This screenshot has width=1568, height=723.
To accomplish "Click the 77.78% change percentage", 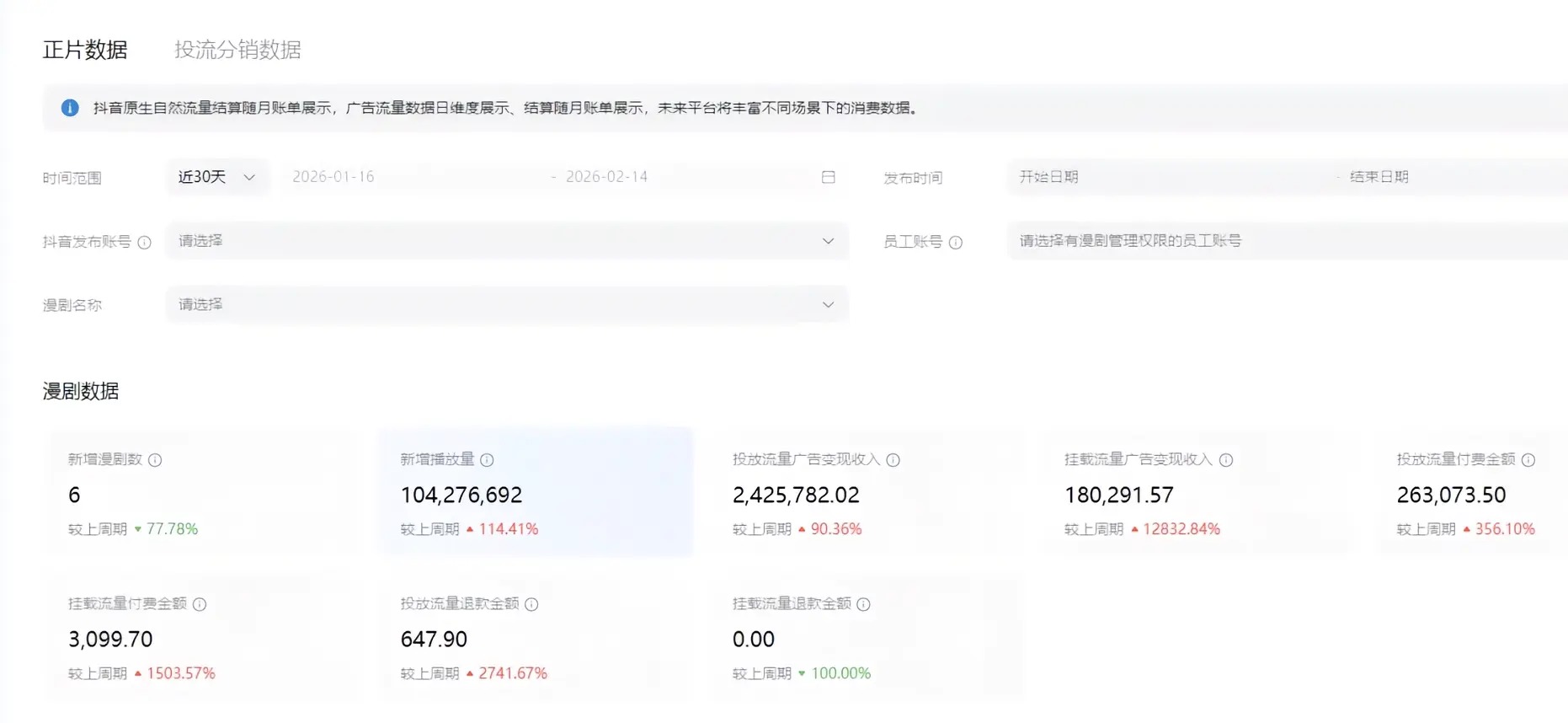I will pos(173,529).
